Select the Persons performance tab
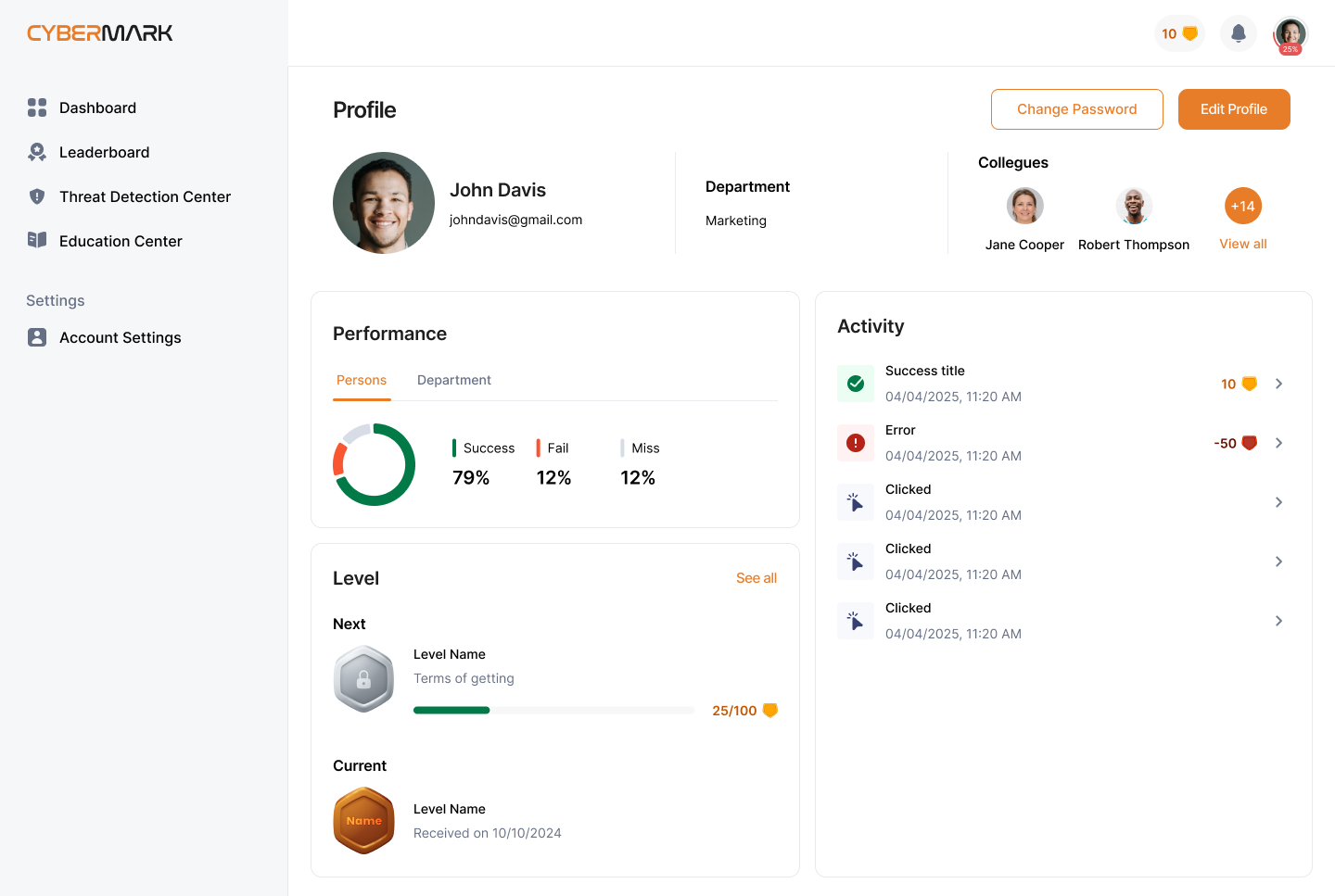1335x896 pixels. pyautogui.click(x=362, y=380)
